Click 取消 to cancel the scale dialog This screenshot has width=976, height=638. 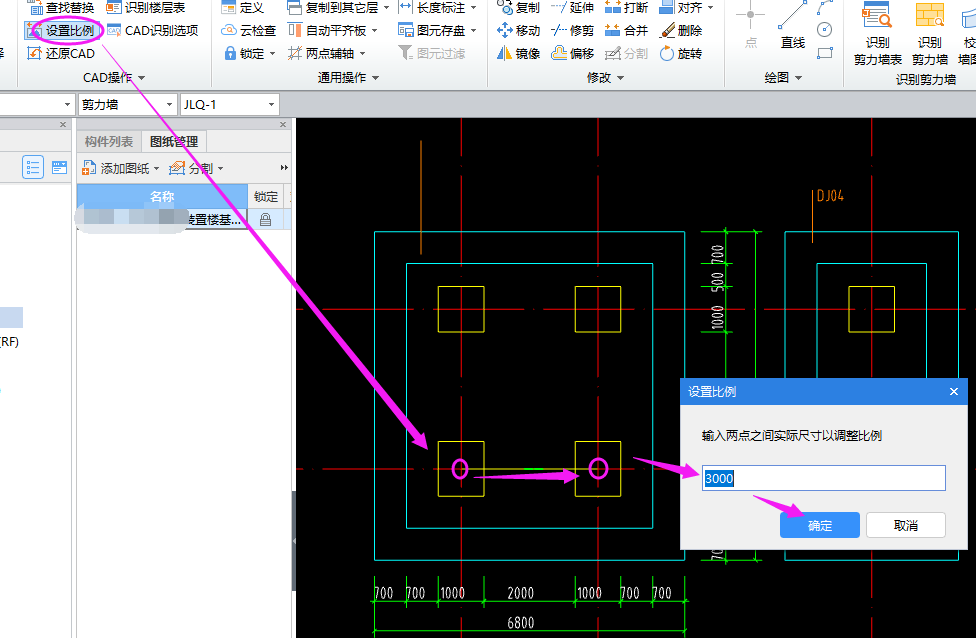[x=906, y=525]
